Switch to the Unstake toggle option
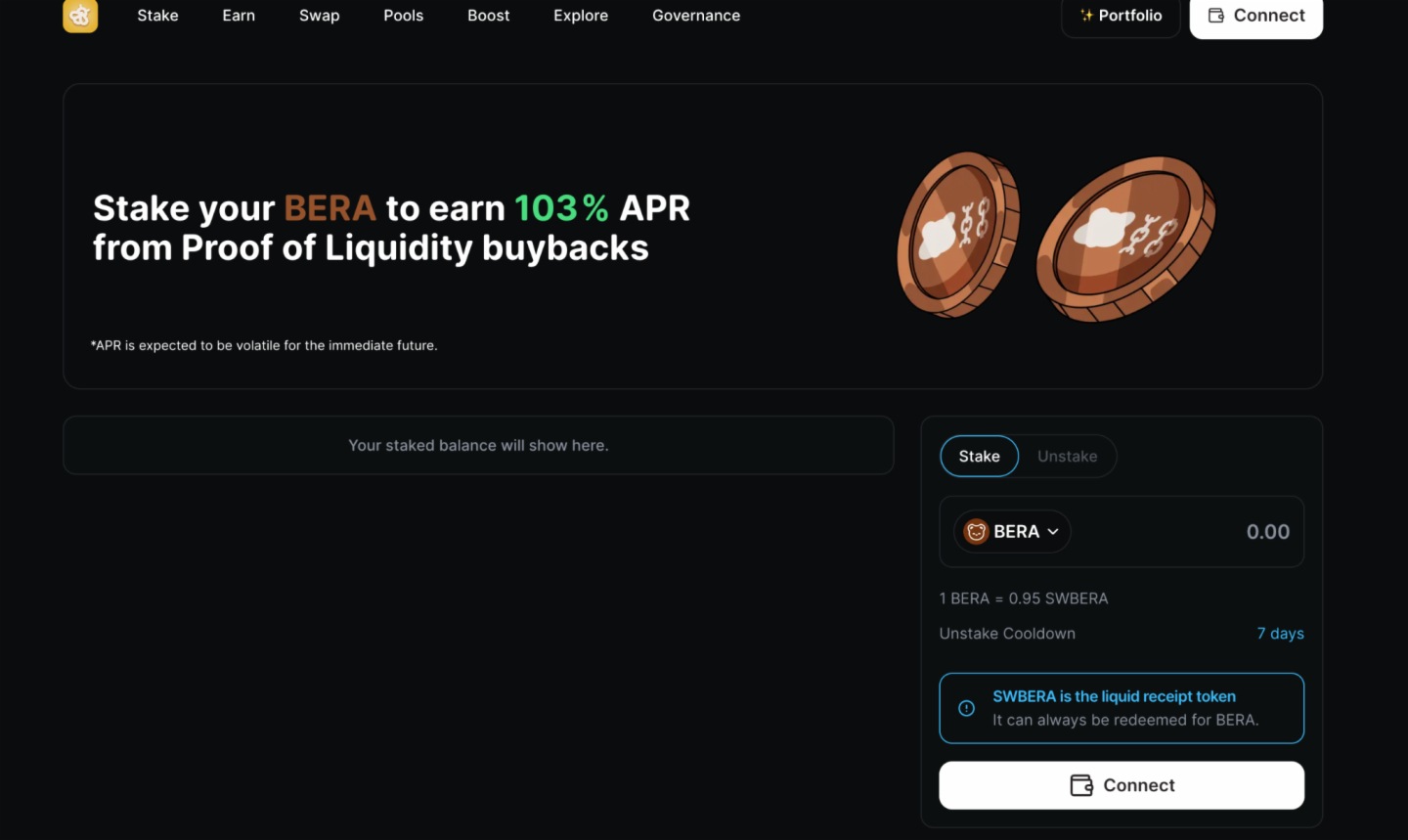 coord(1067,457)
